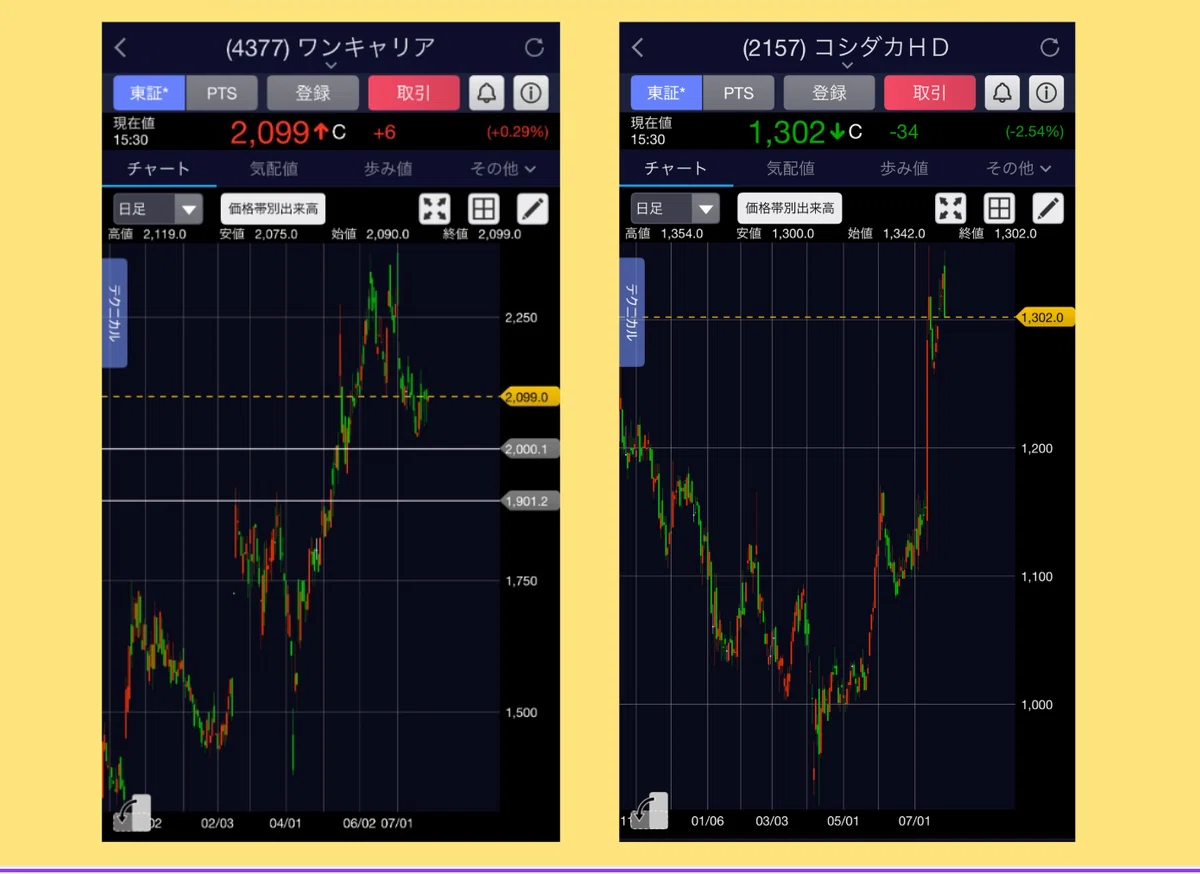Open テクニカル side panel on コシダカHD

(632, 313)
